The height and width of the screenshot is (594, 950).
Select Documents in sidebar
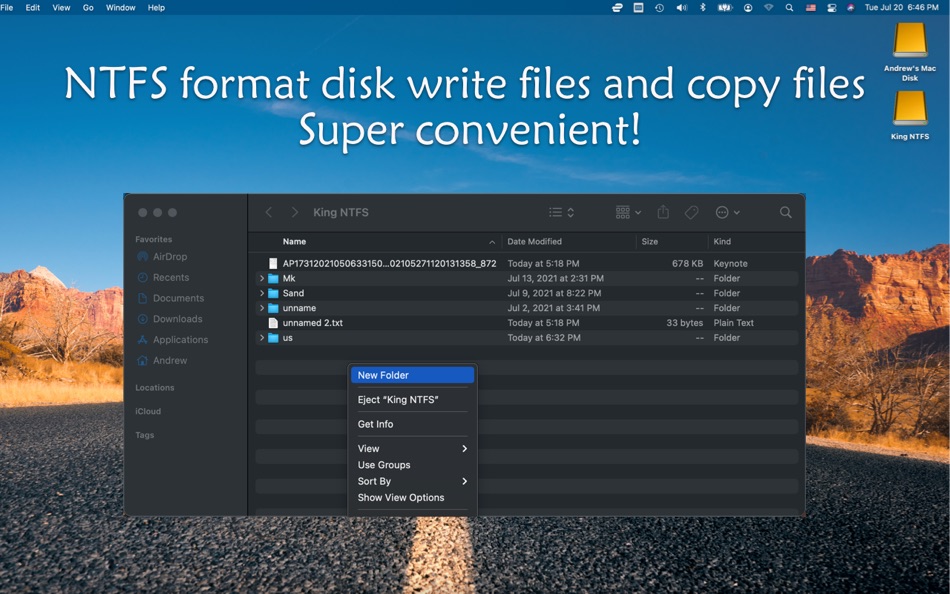point(171,298)
